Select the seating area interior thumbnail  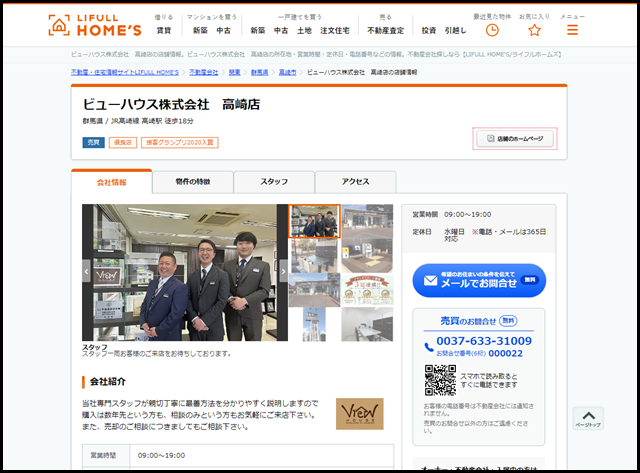coord(367,256)
